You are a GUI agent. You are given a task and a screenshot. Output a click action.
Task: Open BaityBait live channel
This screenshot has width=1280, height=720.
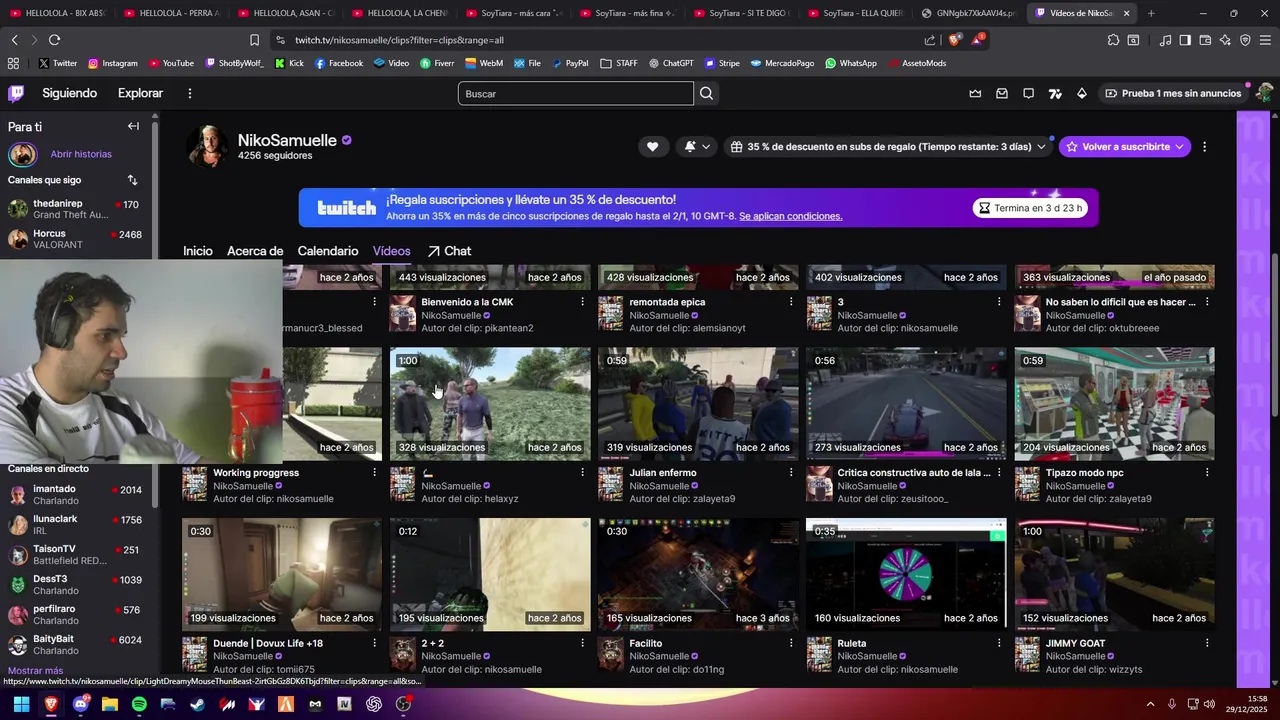coord(75,645)
